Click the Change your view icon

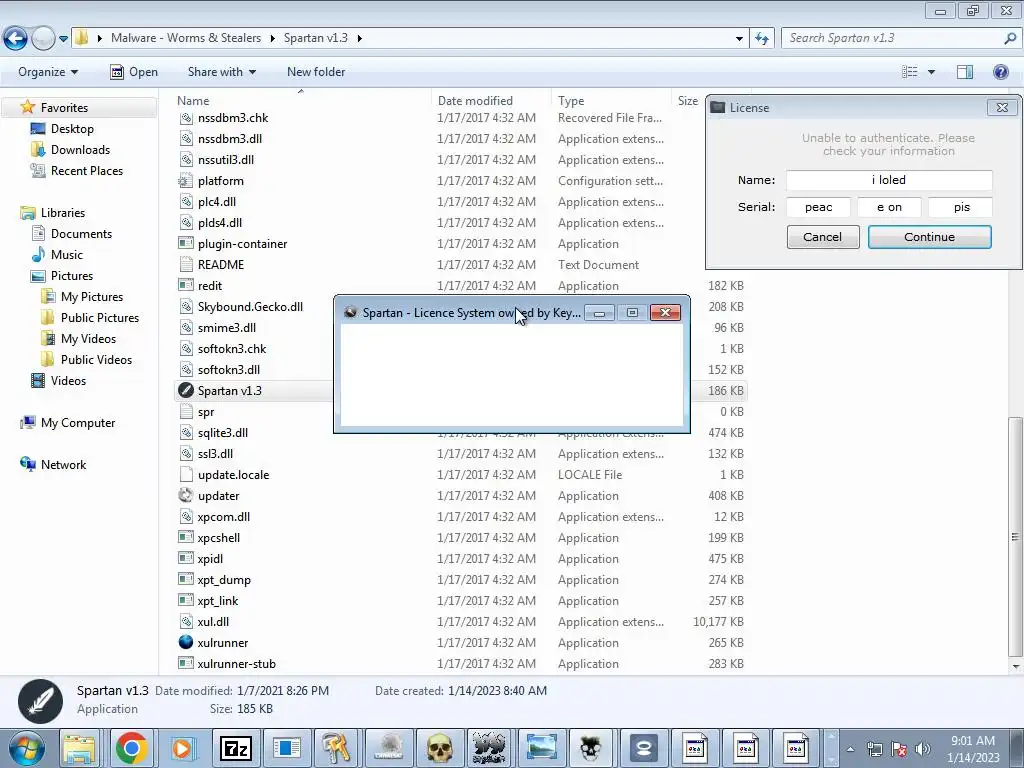click(910, 72)
